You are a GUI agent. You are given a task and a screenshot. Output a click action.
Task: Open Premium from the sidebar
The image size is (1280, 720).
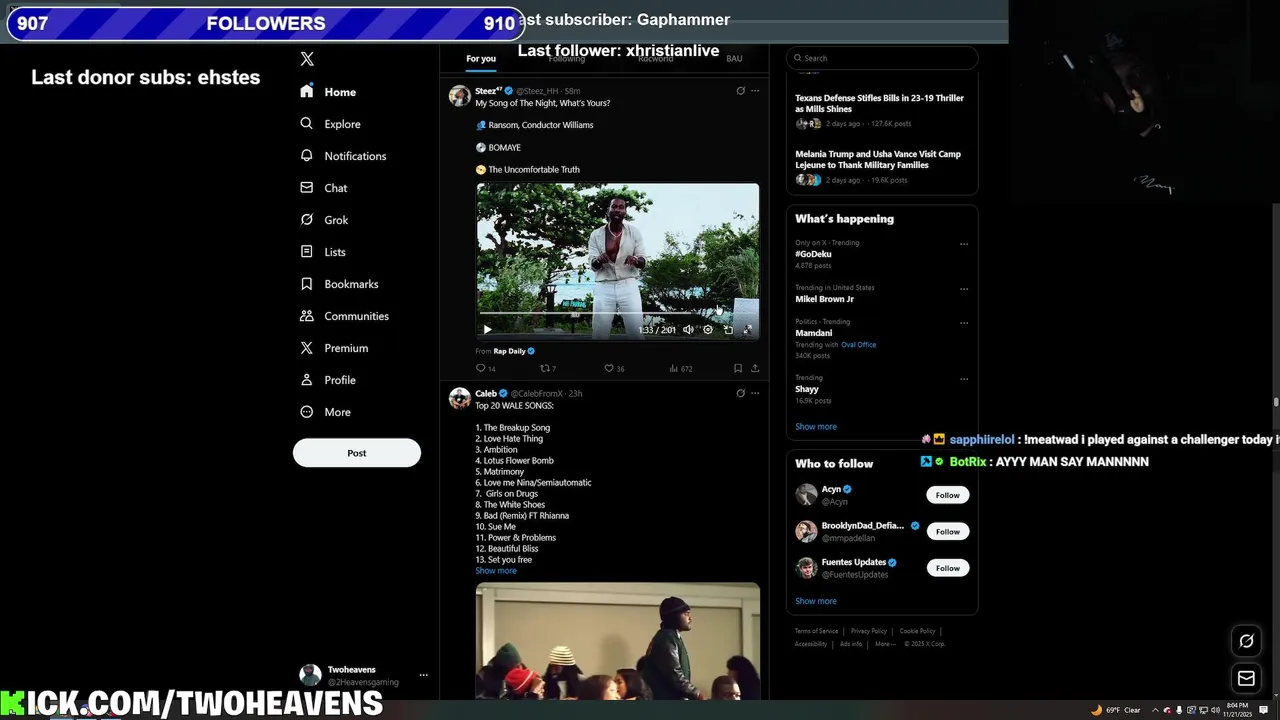click(x=334, y=348)
